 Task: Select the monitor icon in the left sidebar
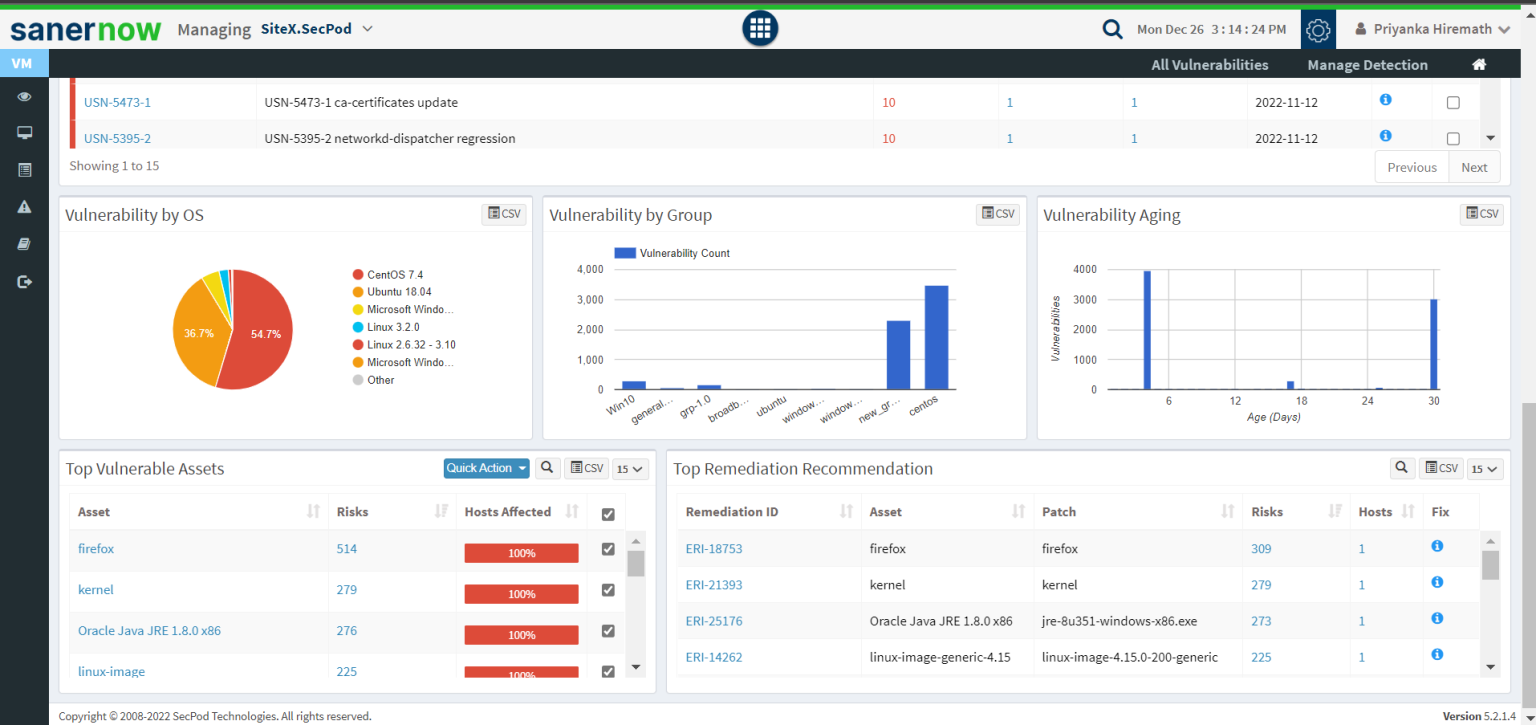24,132
